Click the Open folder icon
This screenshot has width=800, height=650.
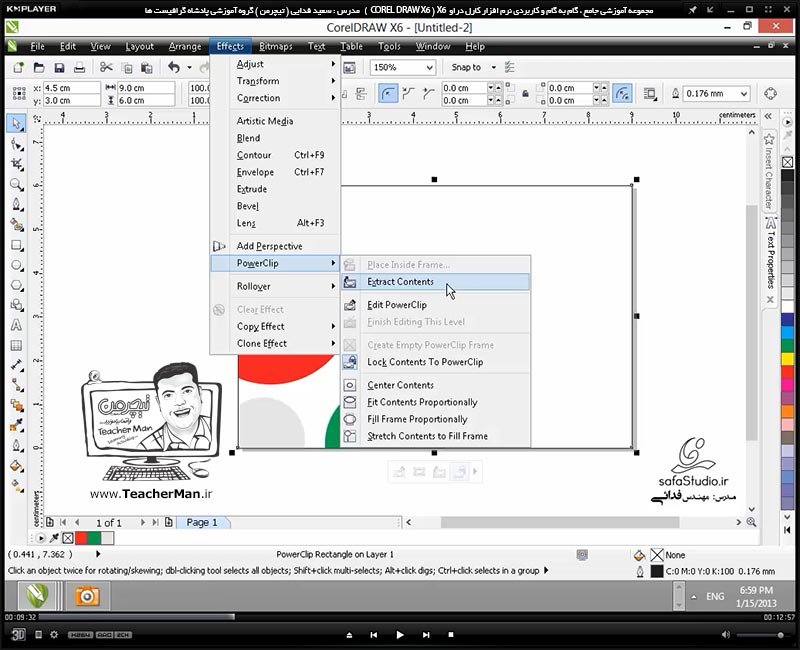click(39, 67)
